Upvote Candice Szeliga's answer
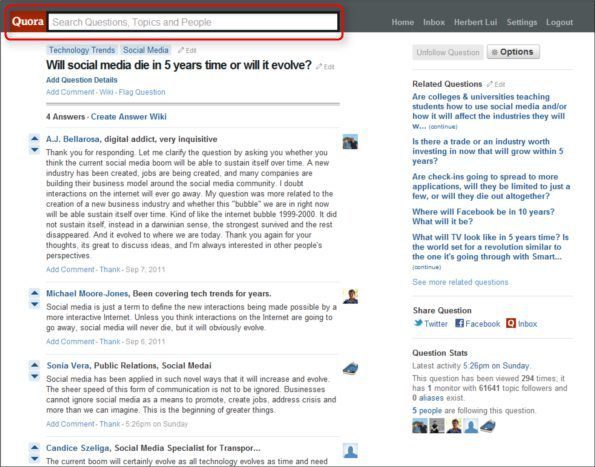Image resolution: width=595 pixels, height=467 pixels. pos(35,447)
